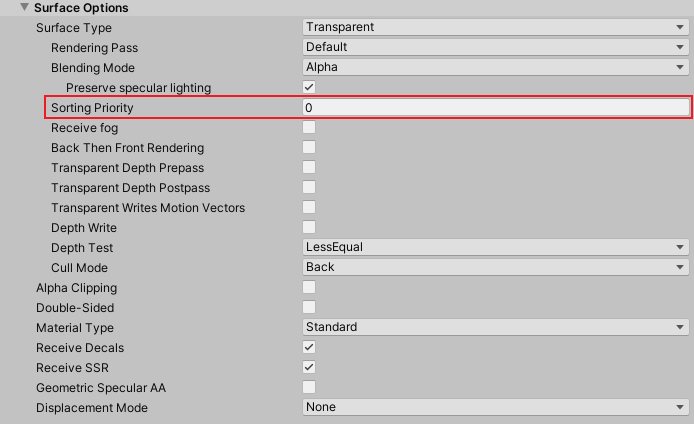The height and width of the screenshot is (424, 694).
Task: Click the Sorting Priority input field
Action: click(495, 107)
